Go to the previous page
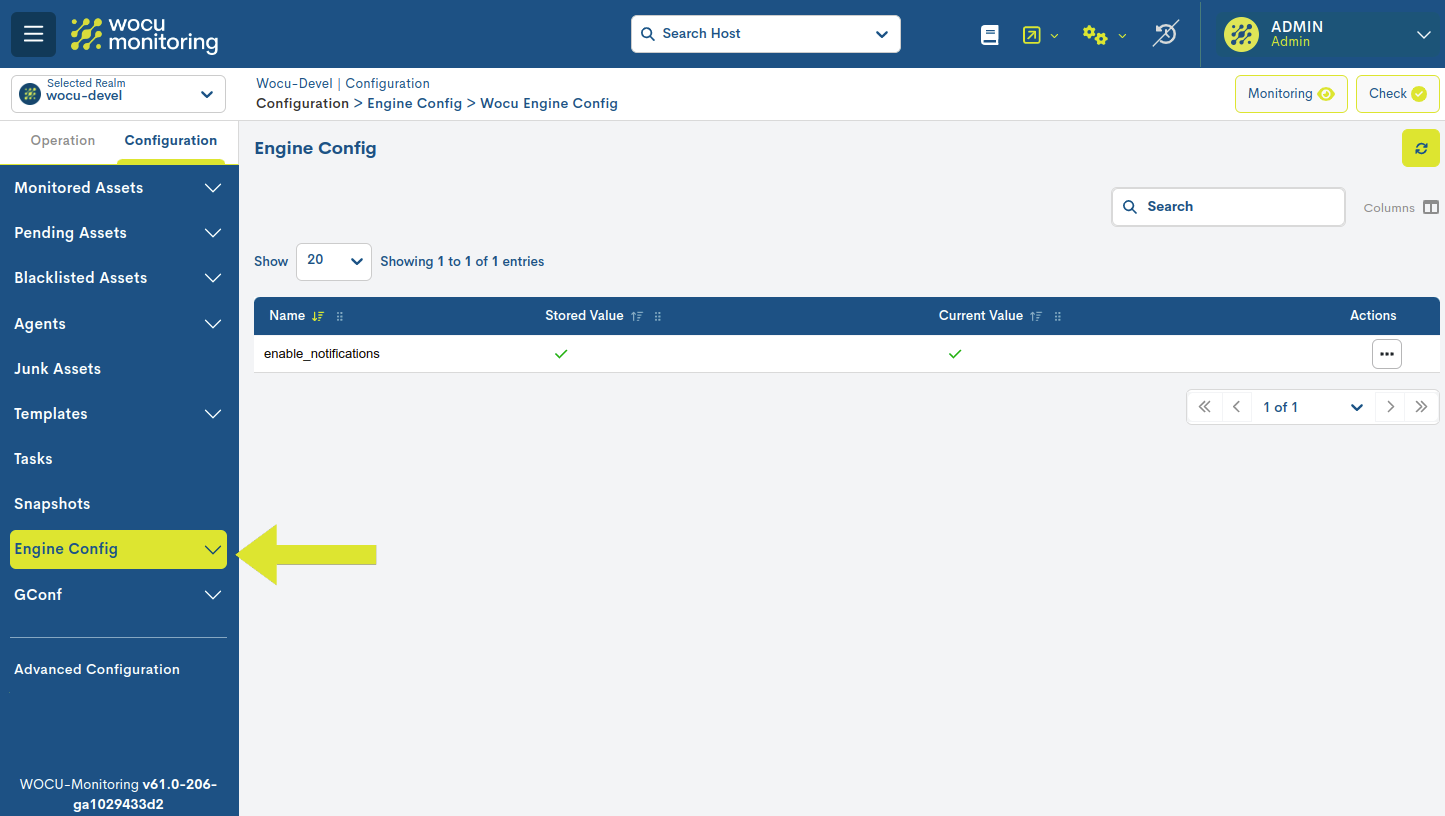Image resolution: width=1445 pixels, height=816 pixels. (1237, 407)
